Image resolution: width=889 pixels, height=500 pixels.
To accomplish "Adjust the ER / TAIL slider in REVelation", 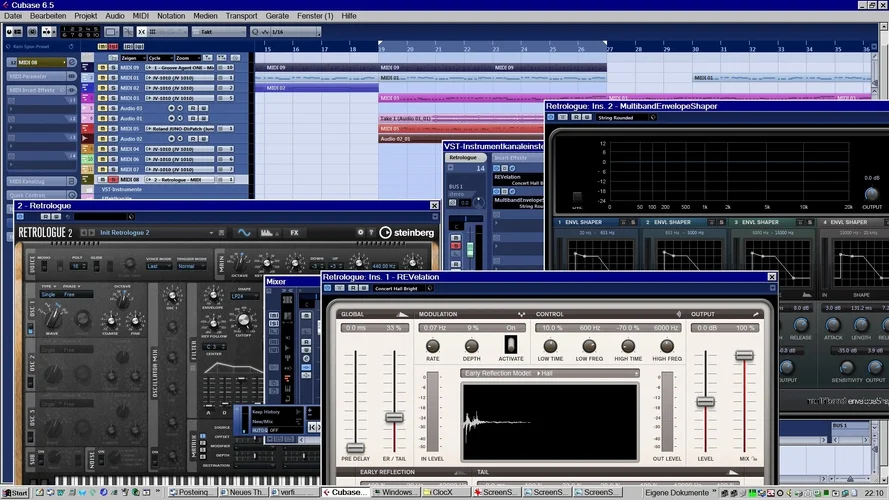I will 394,418.
